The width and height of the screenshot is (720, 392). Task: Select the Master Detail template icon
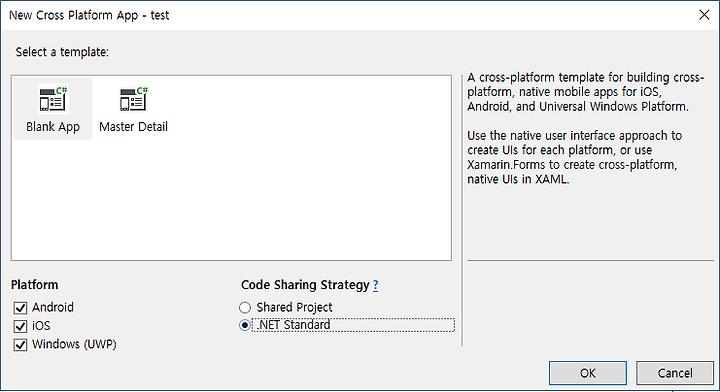(x=134, y=99)
